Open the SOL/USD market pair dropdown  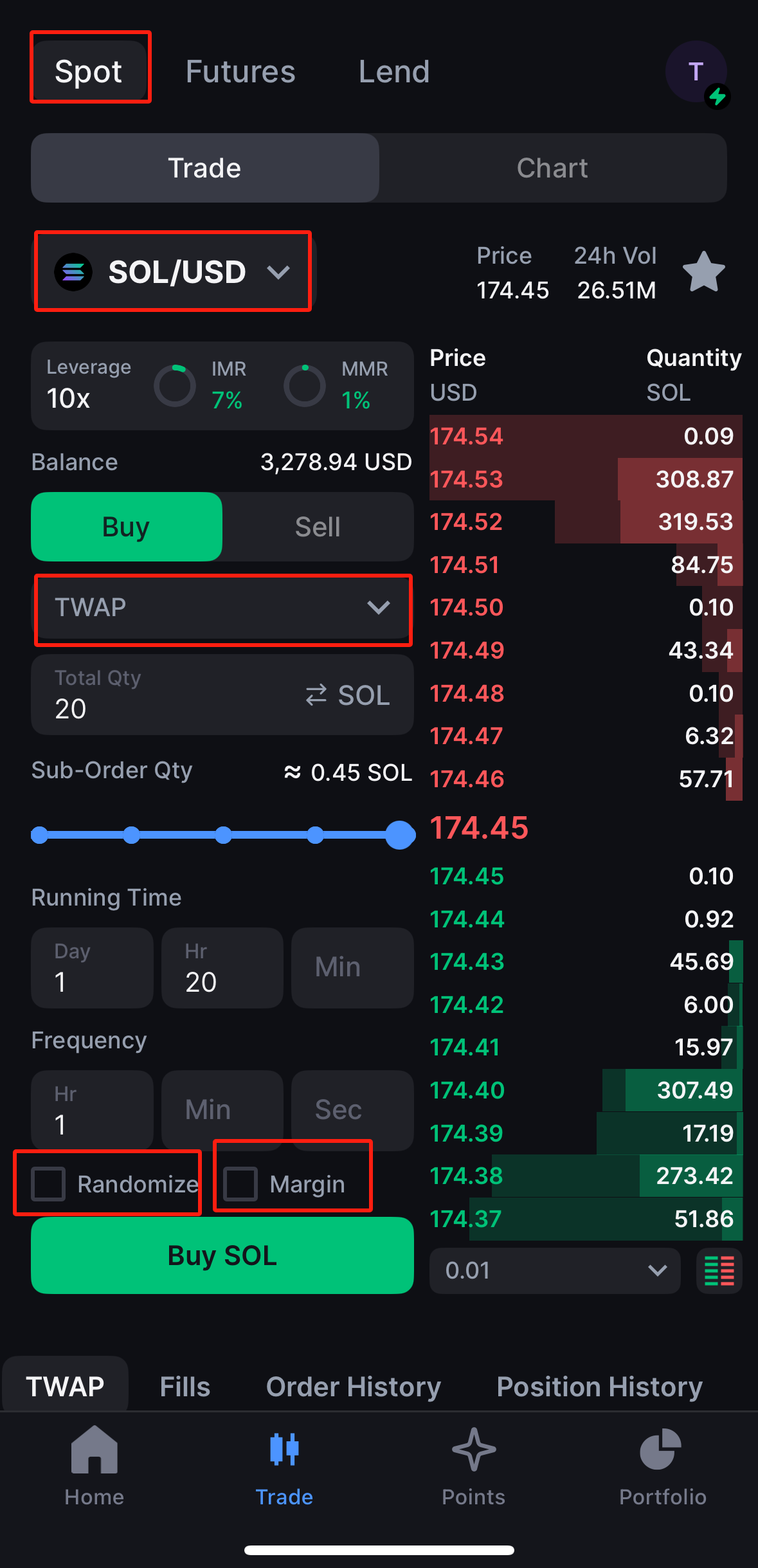click(174, 272)
